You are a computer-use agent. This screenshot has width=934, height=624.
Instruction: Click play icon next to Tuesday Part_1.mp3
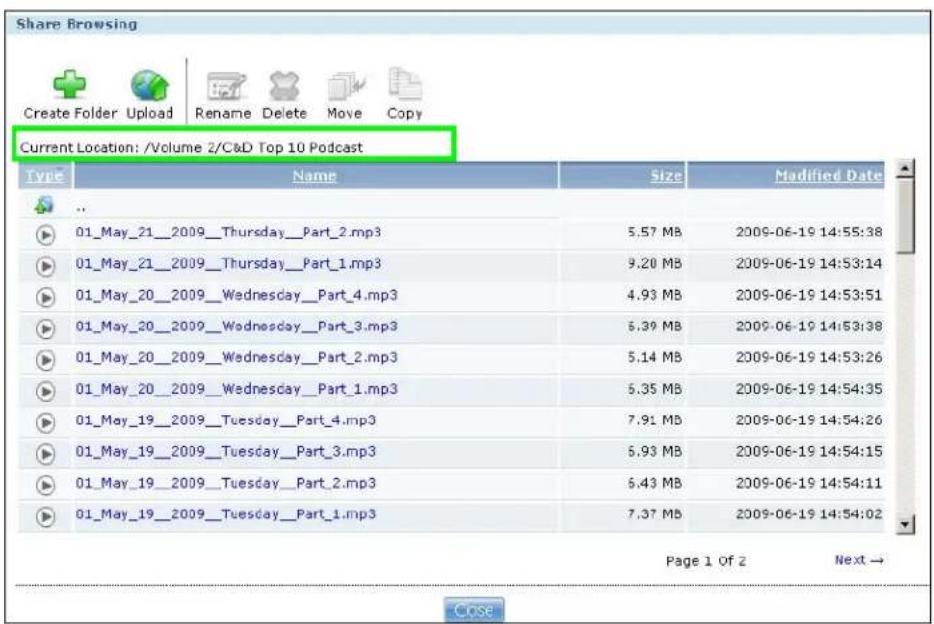45,516
